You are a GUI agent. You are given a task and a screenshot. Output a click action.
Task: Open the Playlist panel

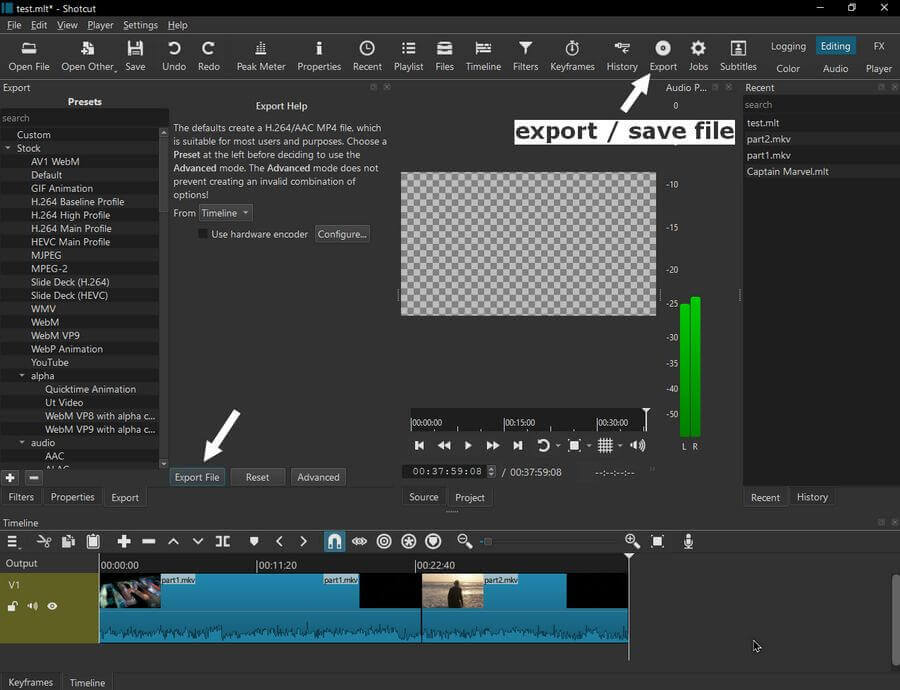click(408, 56)
